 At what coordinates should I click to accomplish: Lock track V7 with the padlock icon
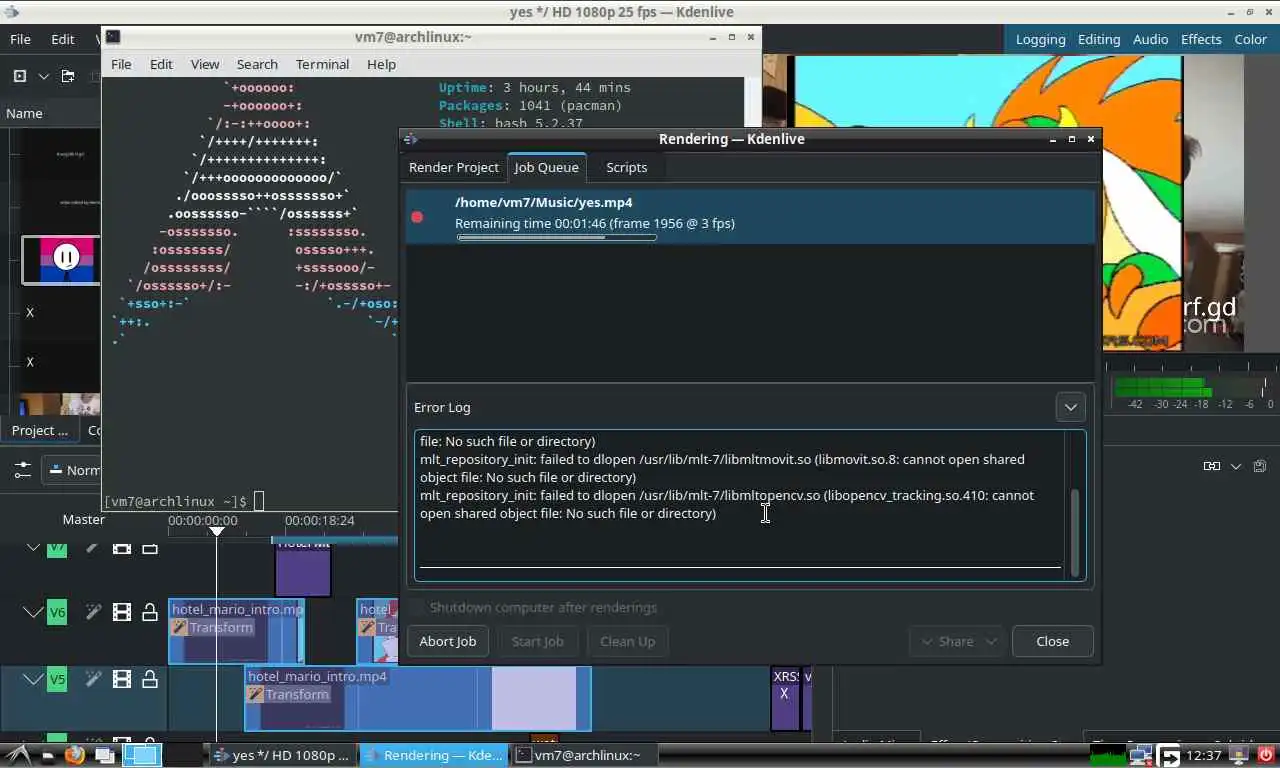point(150,548)
